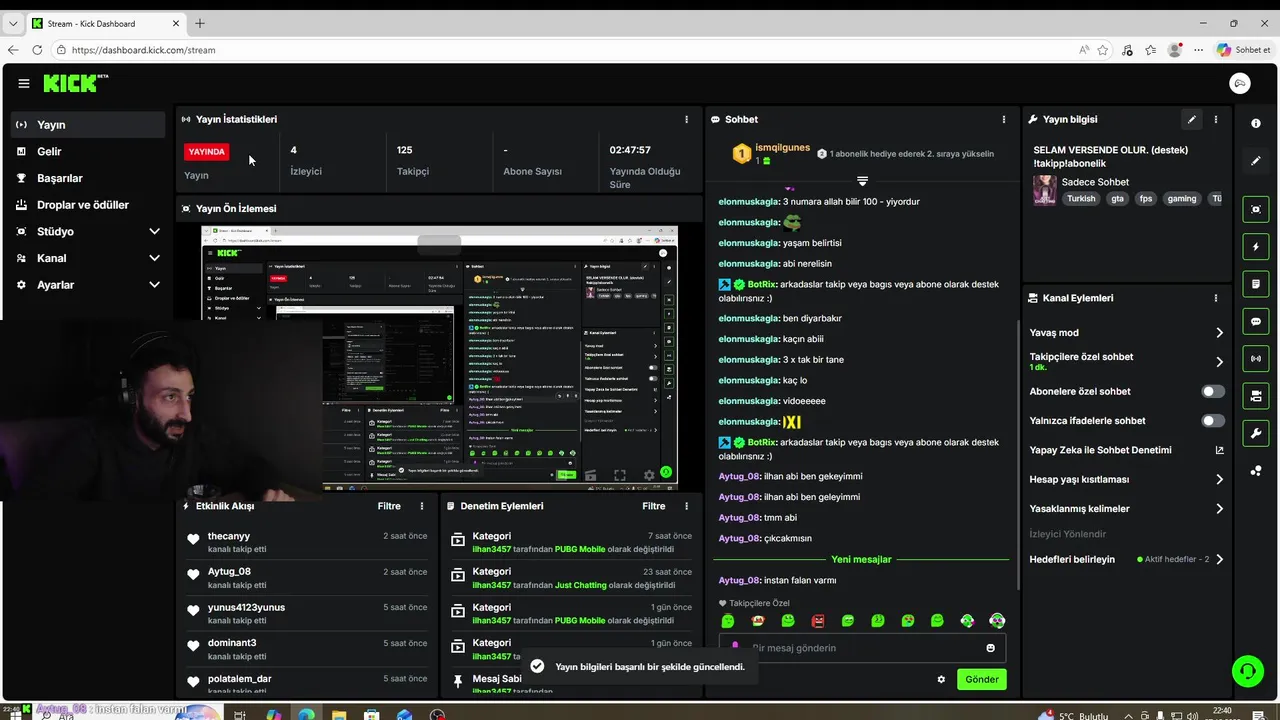
Task: Toggle the stream preview panel icon in the sidebar
Action: 1256,209
